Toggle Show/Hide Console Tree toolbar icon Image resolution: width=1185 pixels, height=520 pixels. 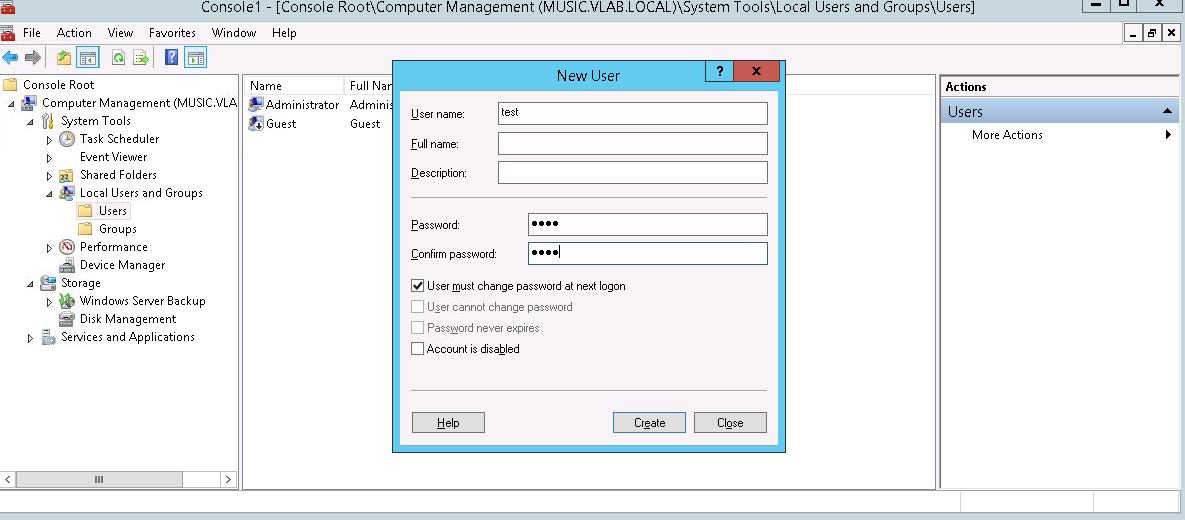[88, 57]
